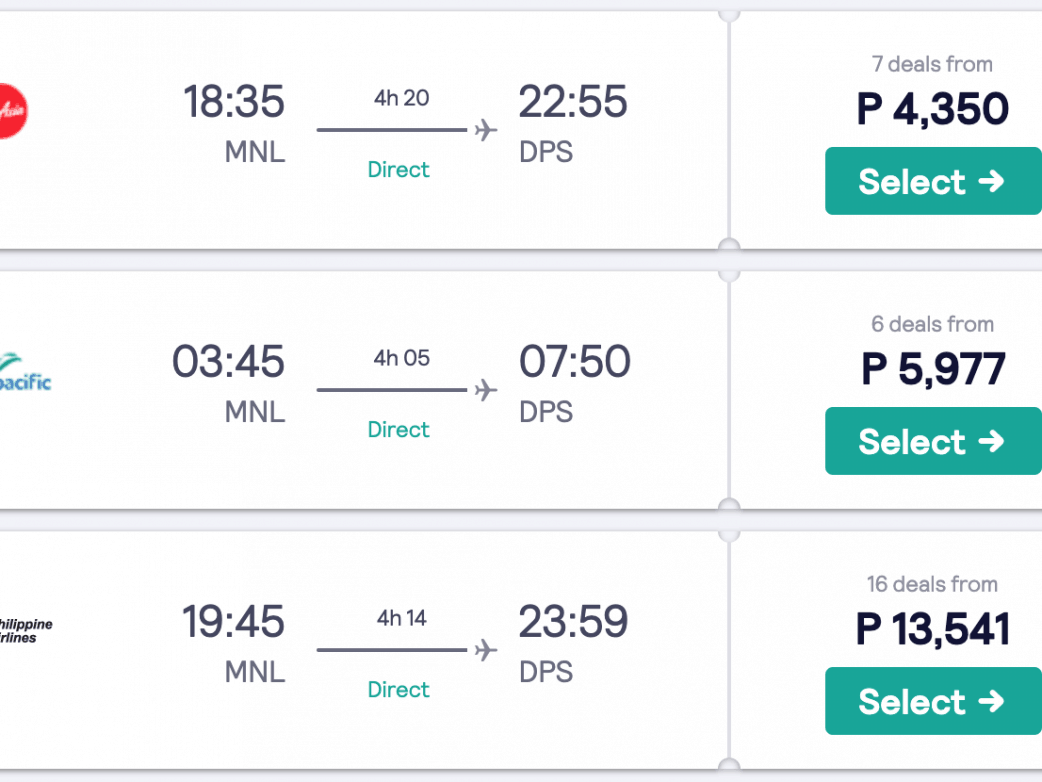Open the "6 deals from" label
Screen dimensions: 1042x782
(932, 324)
